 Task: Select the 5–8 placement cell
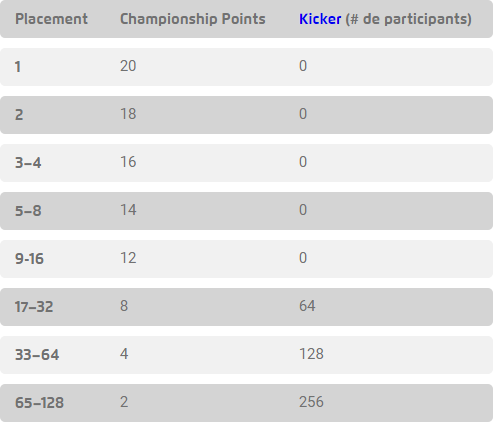(x=28, y=211)
